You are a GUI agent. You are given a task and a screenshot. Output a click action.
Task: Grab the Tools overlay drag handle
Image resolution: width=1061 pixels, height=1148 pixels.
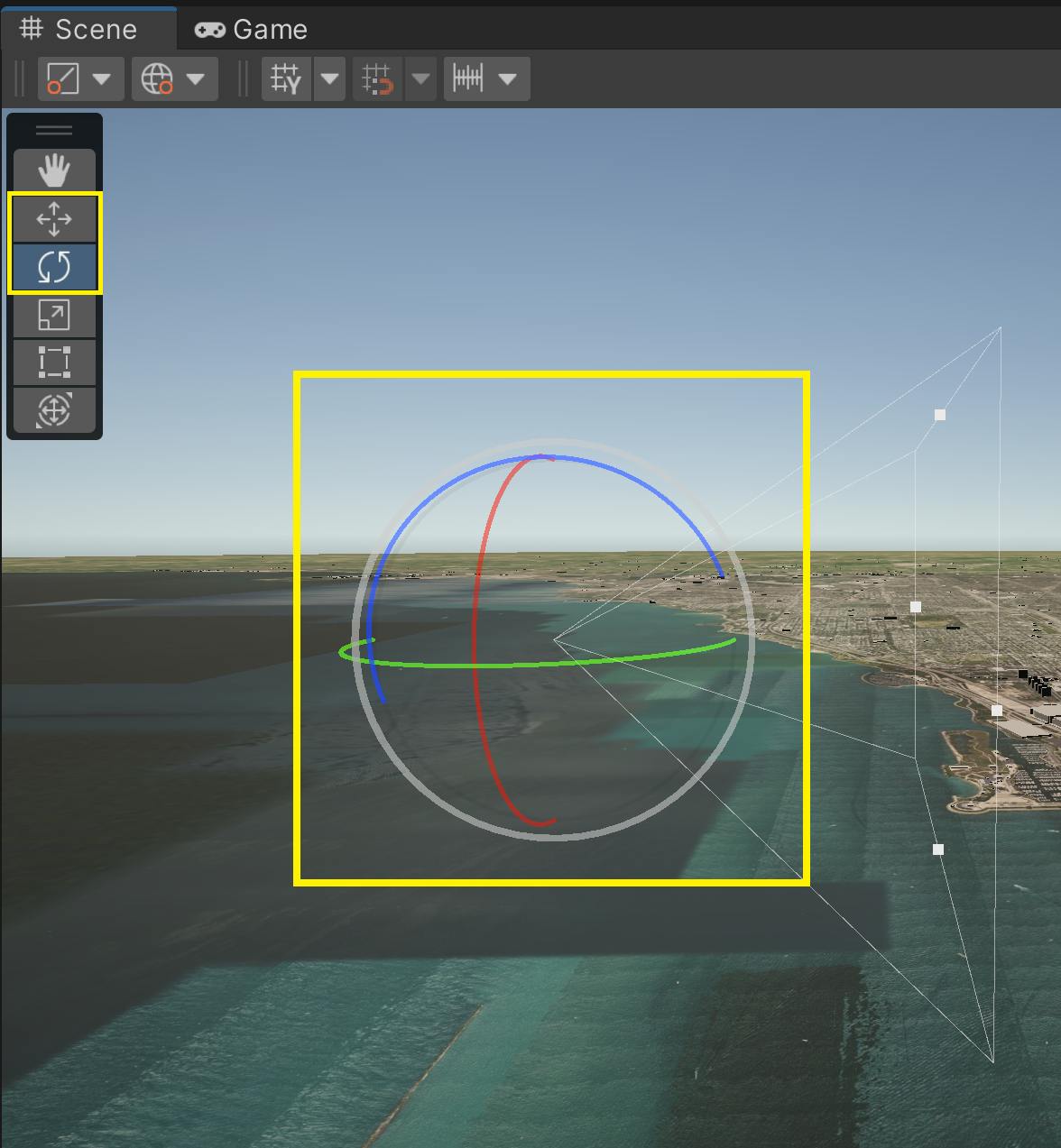(x=53, y=129)
